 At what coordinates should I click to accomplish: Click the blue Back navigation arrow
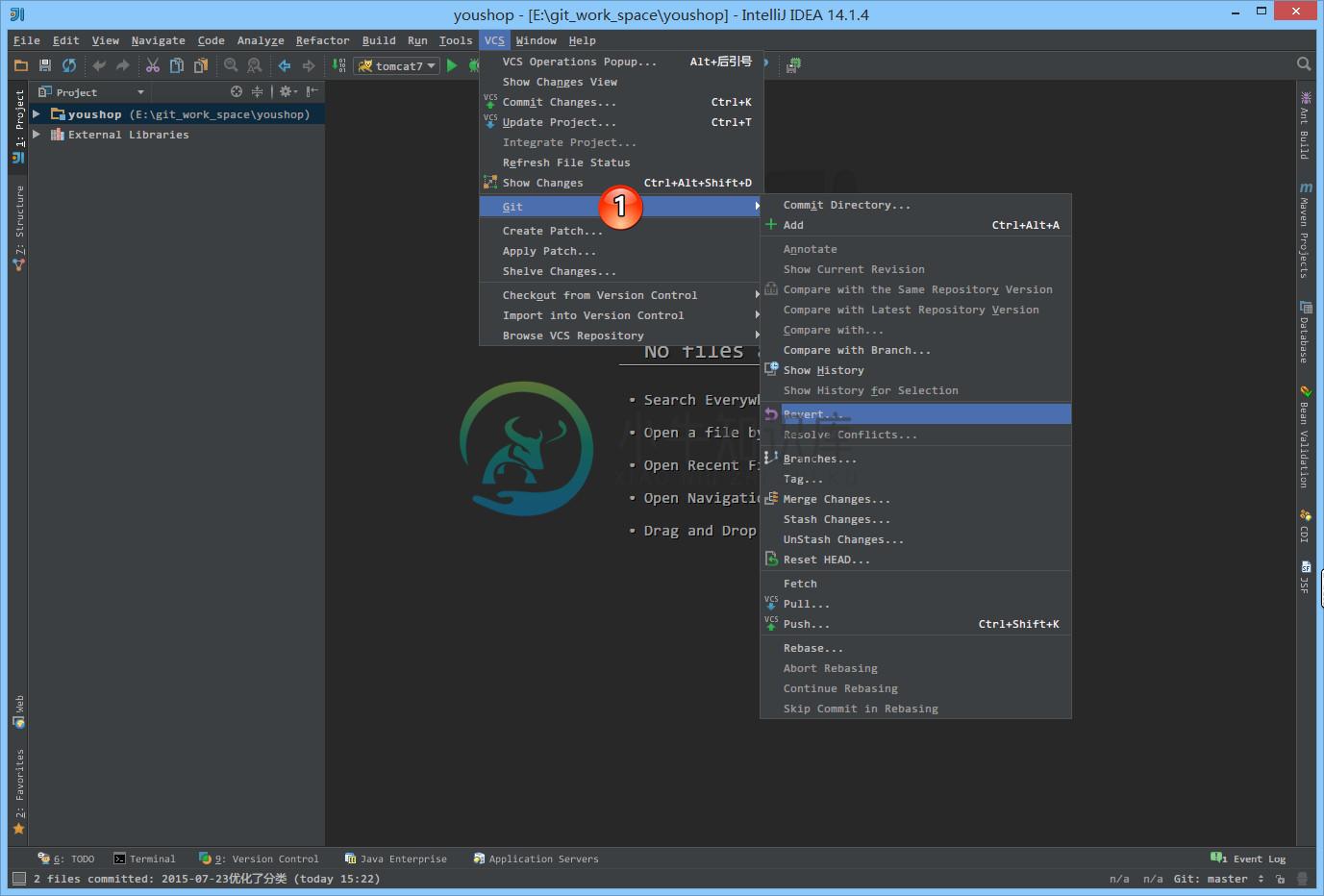tap(285, 65)
